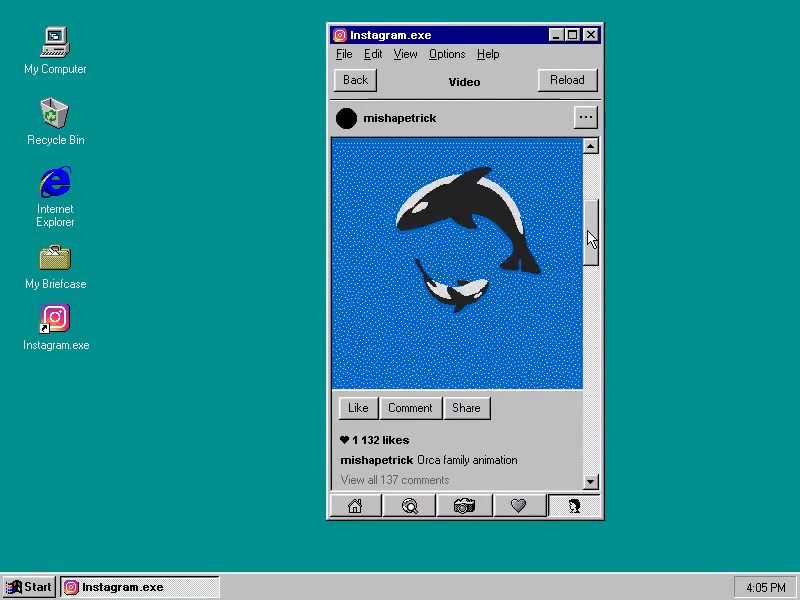Select the Instagram.exe desktop shortcut
This screenshot has width=800, height=600.
pos(56,319)
